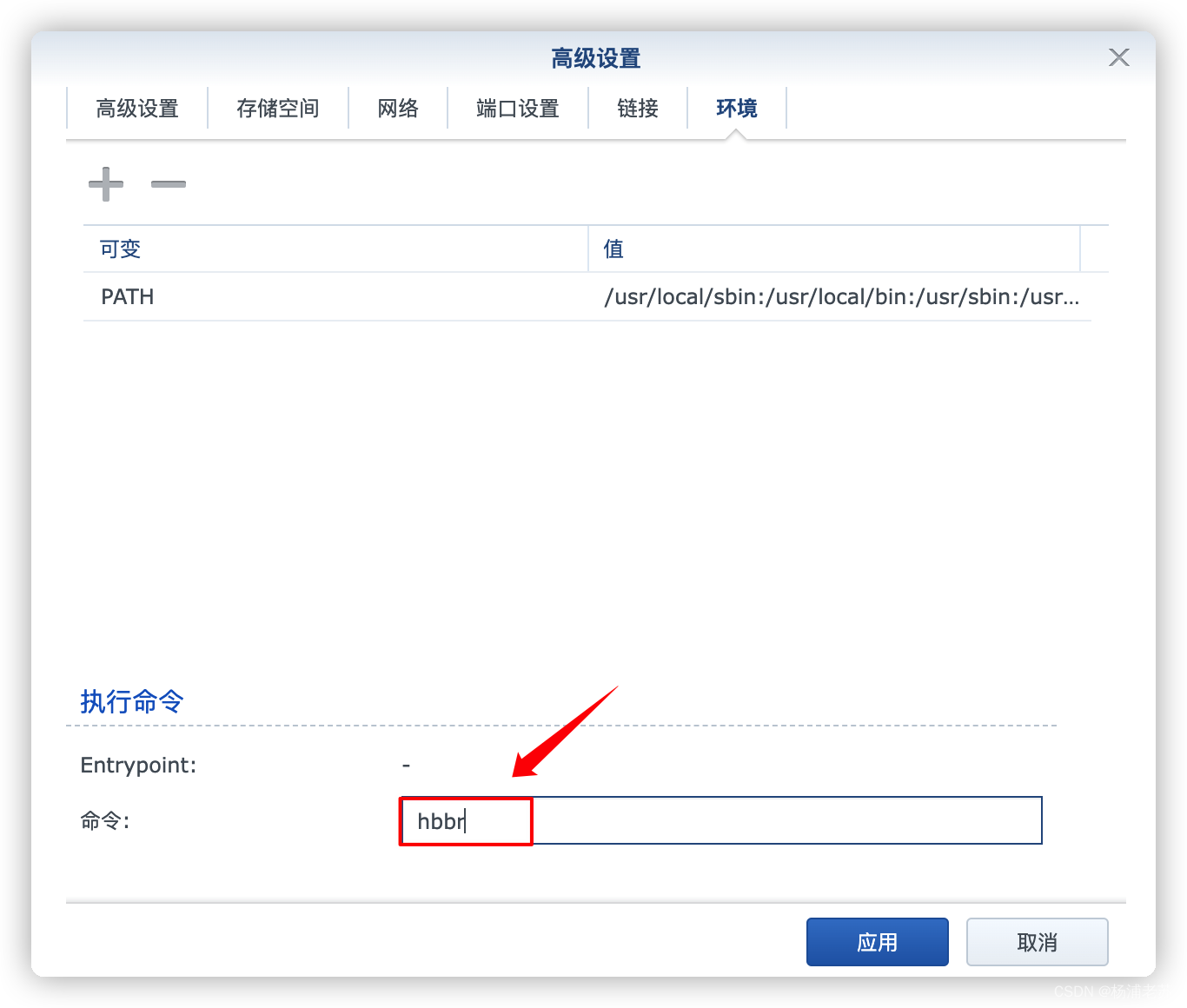Click the minus icon to remove selected variable
The width and height of the screenshot is (1187, 1008).
pos(169,184)
